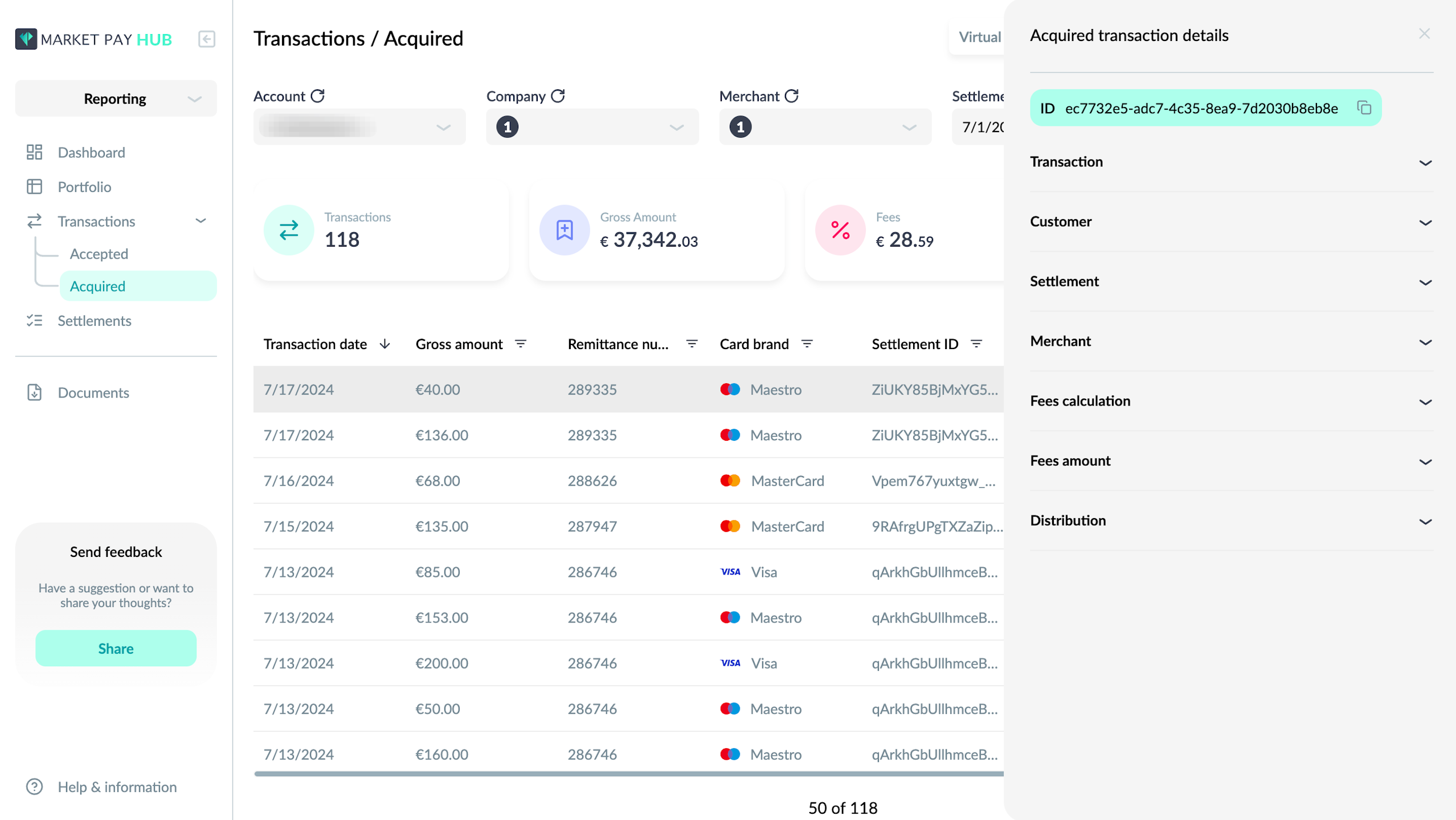Click the Transactions count icon
Viewport: 1456px width, 820px height.
pyautogui.click(x=289, y=229)
